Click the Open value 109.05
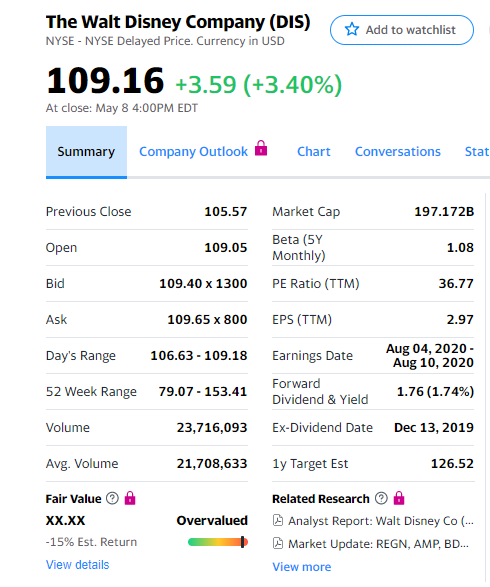Screen dimensions: 490x587 [x=226, y=247]
